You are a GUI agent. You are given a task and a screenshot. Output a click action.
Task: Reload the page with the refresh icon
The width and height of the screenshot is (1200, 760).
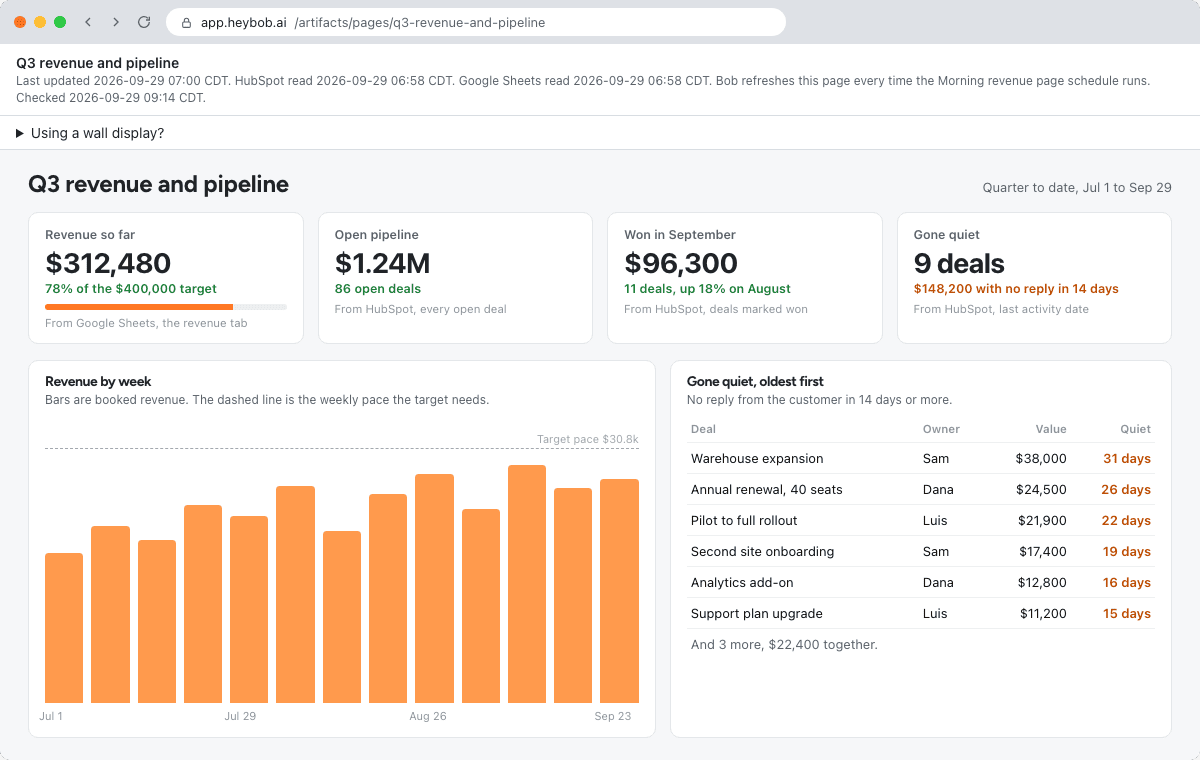(x=144, y=22)
